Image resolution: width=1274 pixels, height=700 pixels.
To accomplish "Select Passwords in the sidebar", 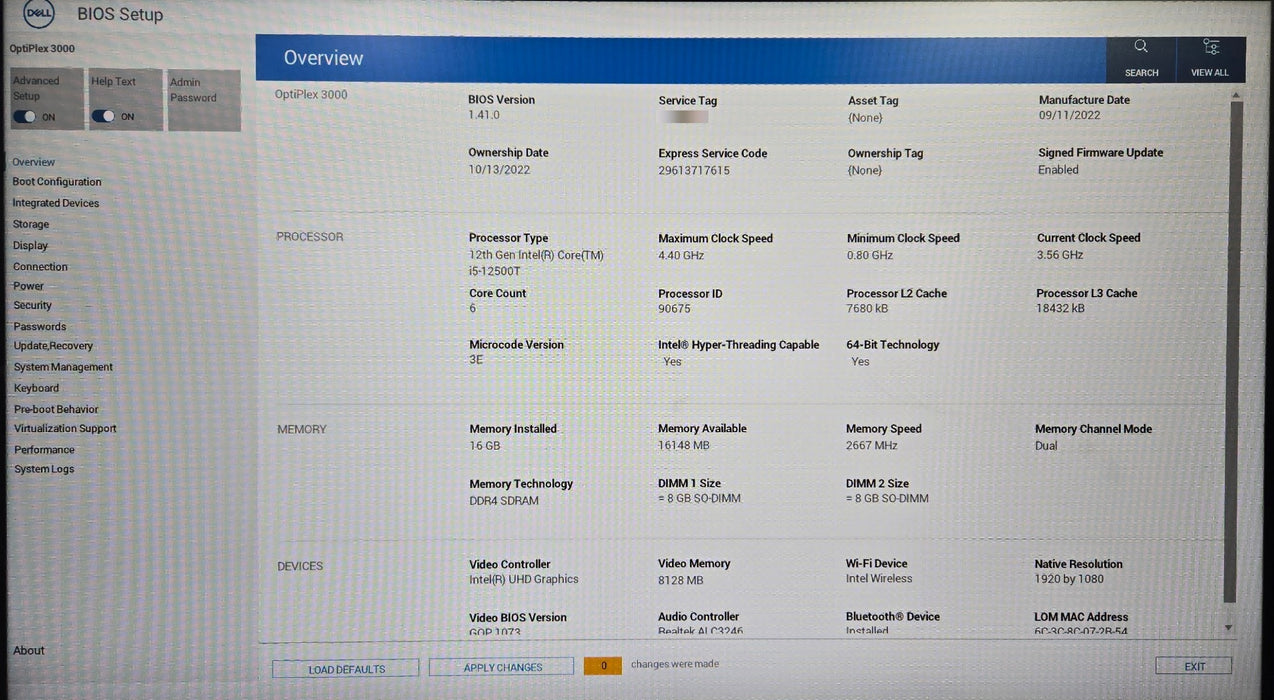I will click(x=40, y=327).
